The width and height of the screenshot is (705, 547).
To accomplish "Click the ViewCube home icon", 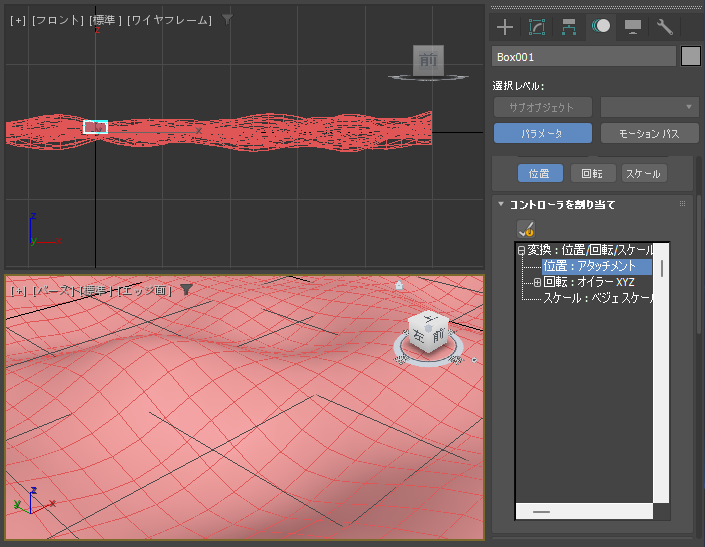I will 399,285.
